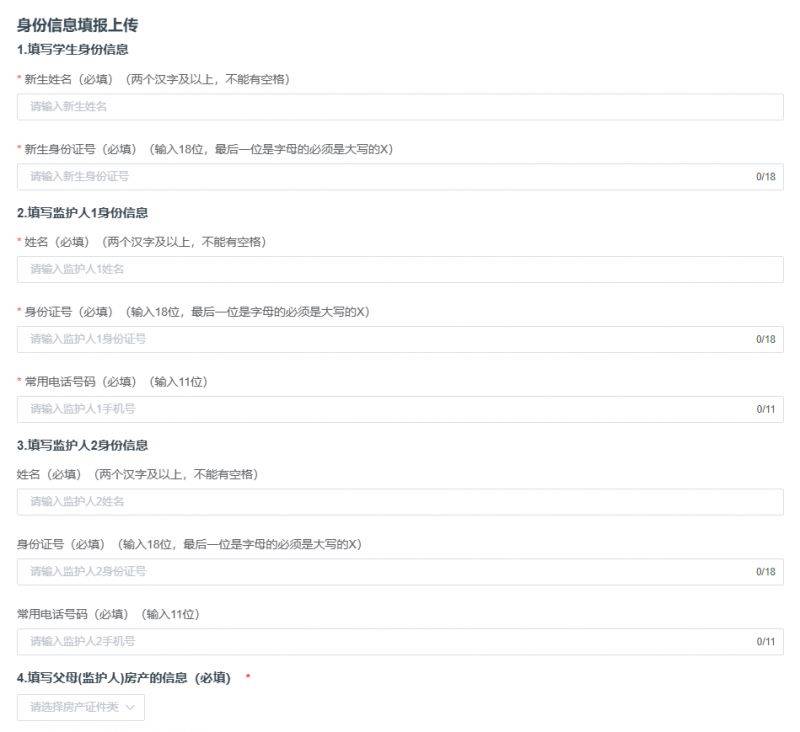Select the 监护人1身份证号 ID input field
This screenshot has width=800, height=732.
pos(380,339)
